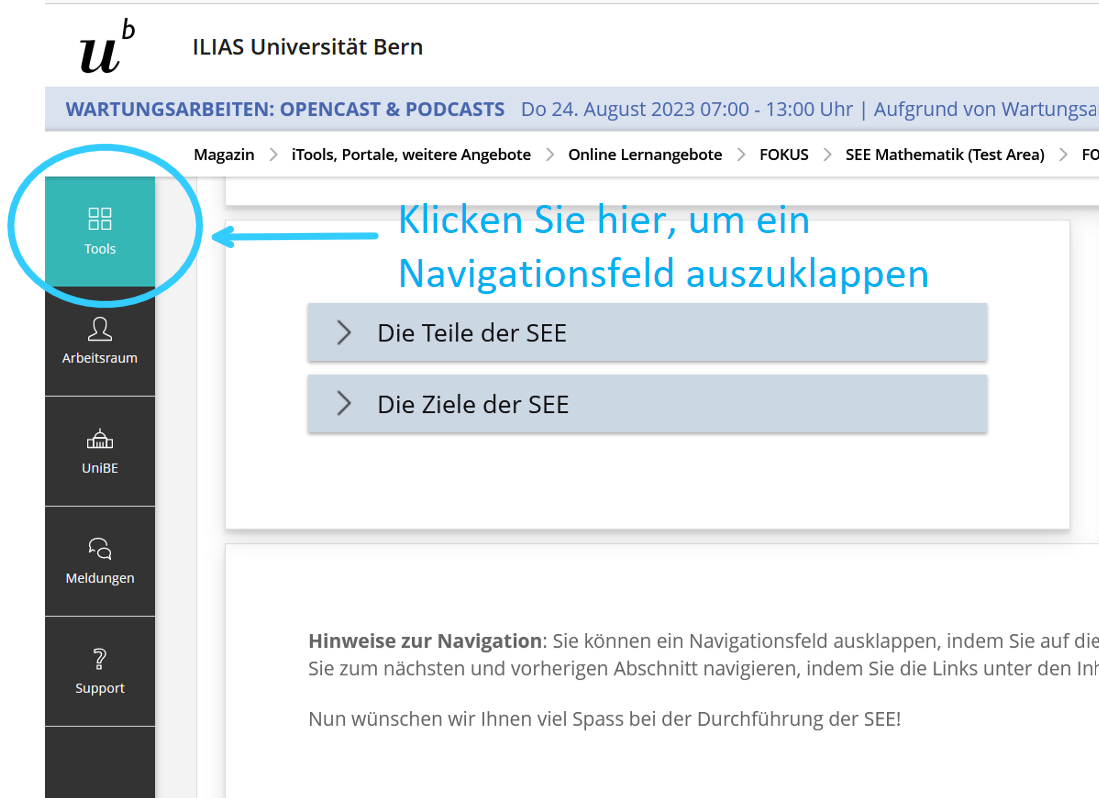The image size is (1099, 798).
Task: Expand the Die Teile der SEE section
Action: coord(472,333)
